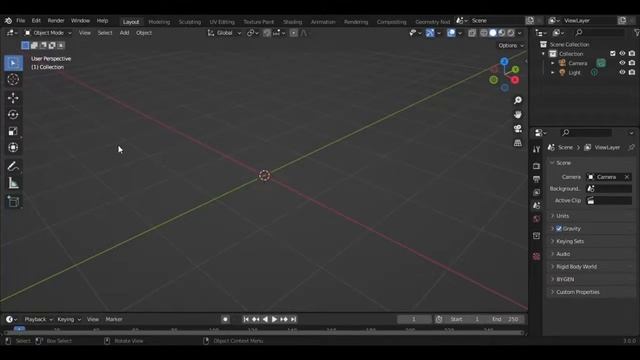The image size is (640, 360).
Task: Click the red X axis gizmo ball
Action: [515, 80]
